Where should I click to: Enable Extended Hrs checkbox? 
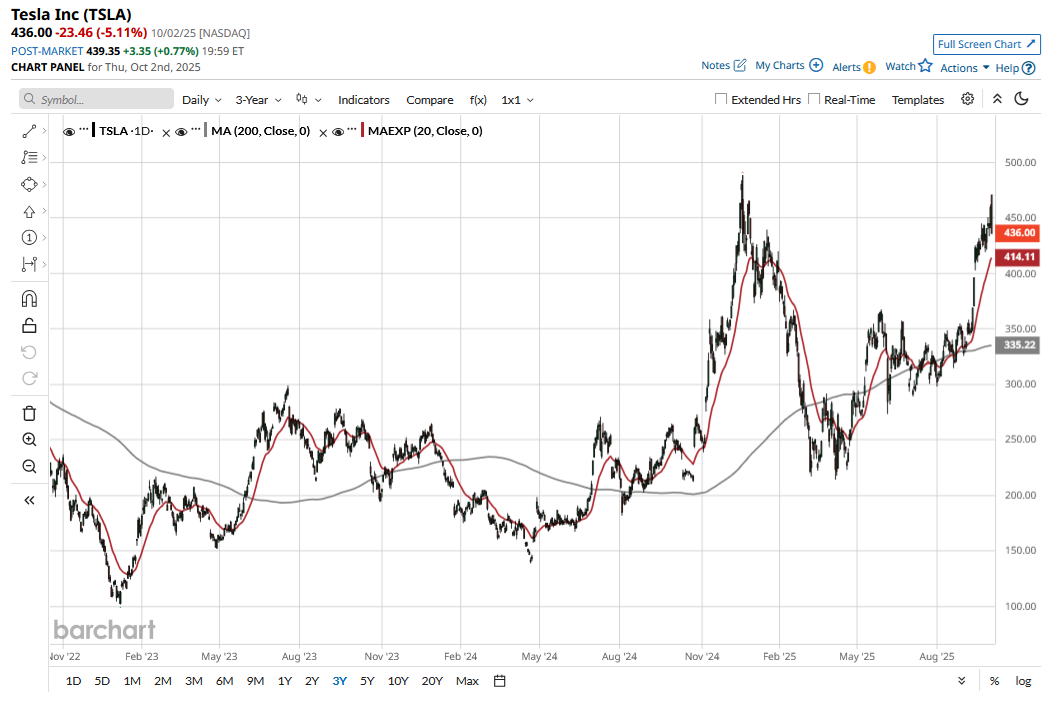(721, 99)
